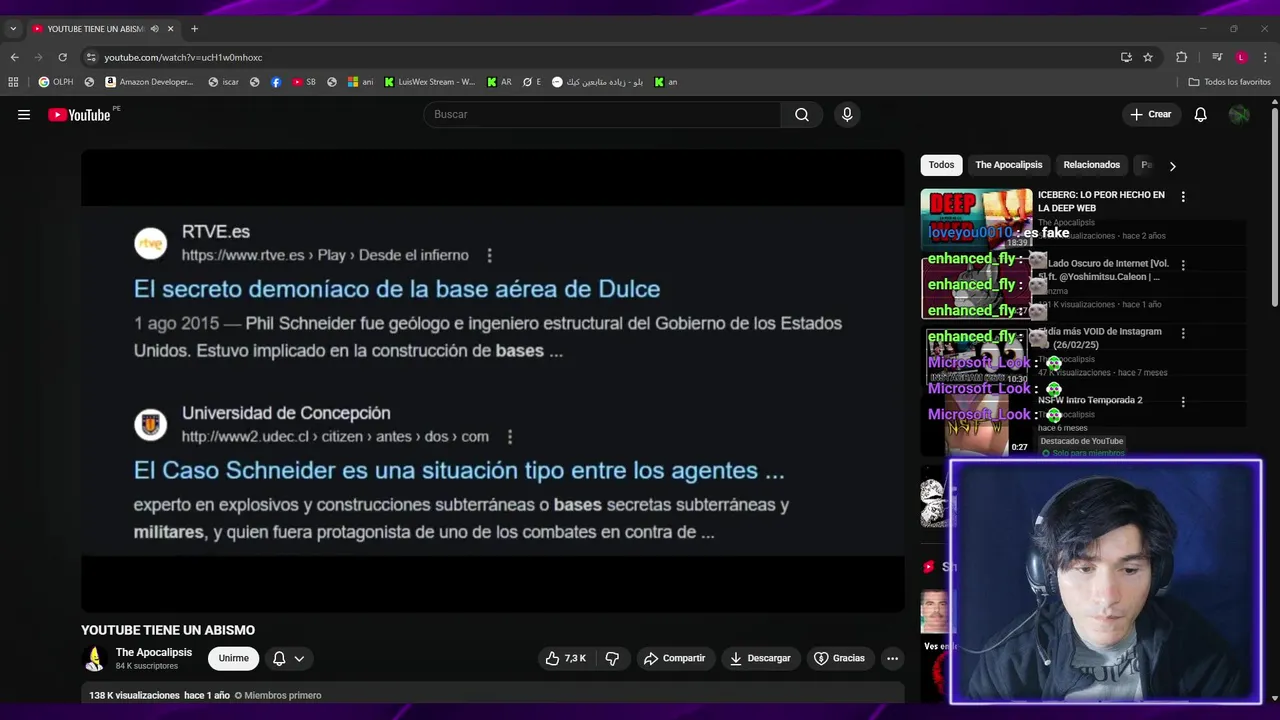Image resolution: width=1280 pixels, height=720 pixels.
Task: Click the Compartir button
Action: click(675, 658)
